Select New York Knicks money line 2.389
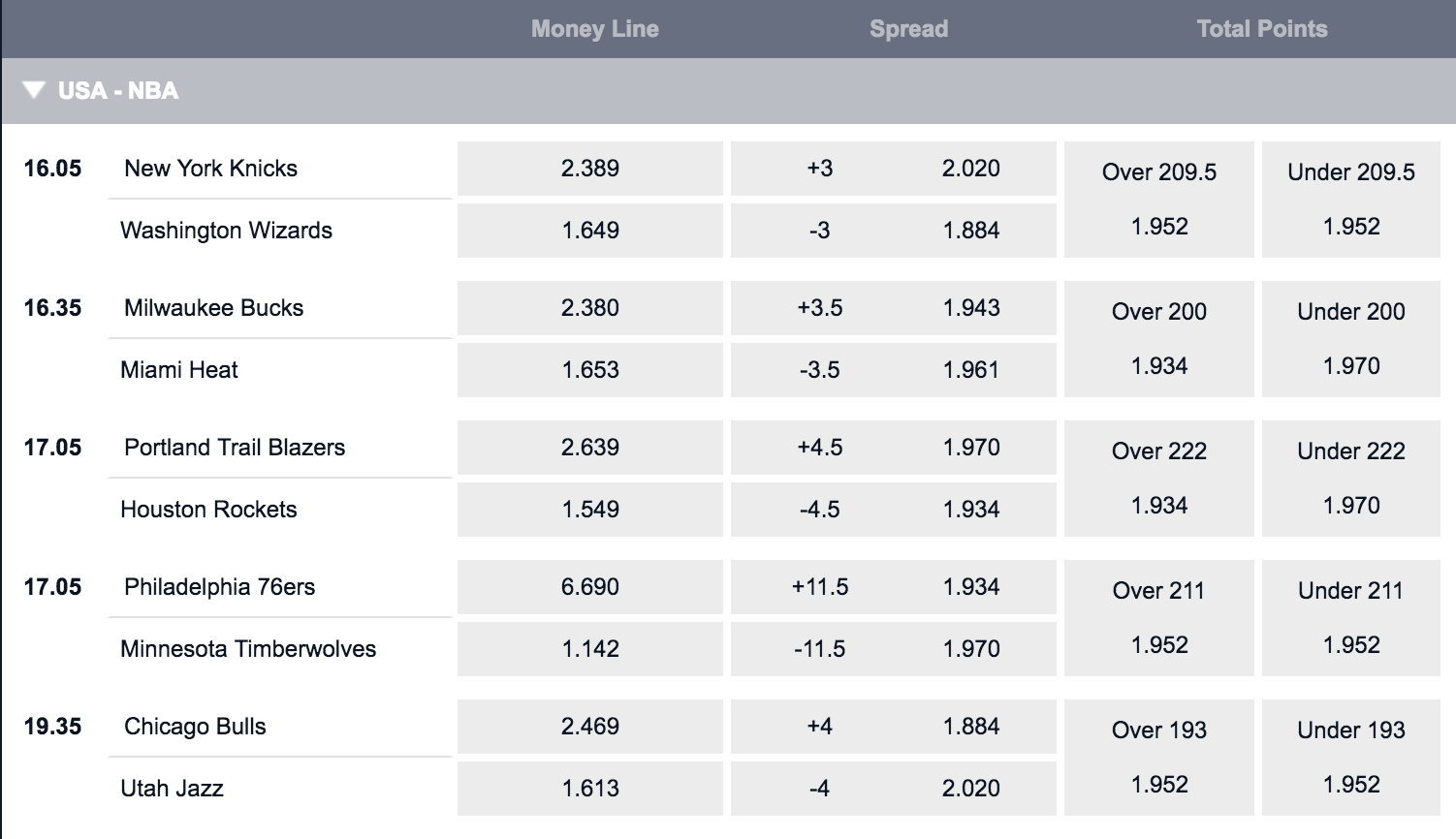The width and height of the screenshot is (1456, 839). (x=590, y=169)
